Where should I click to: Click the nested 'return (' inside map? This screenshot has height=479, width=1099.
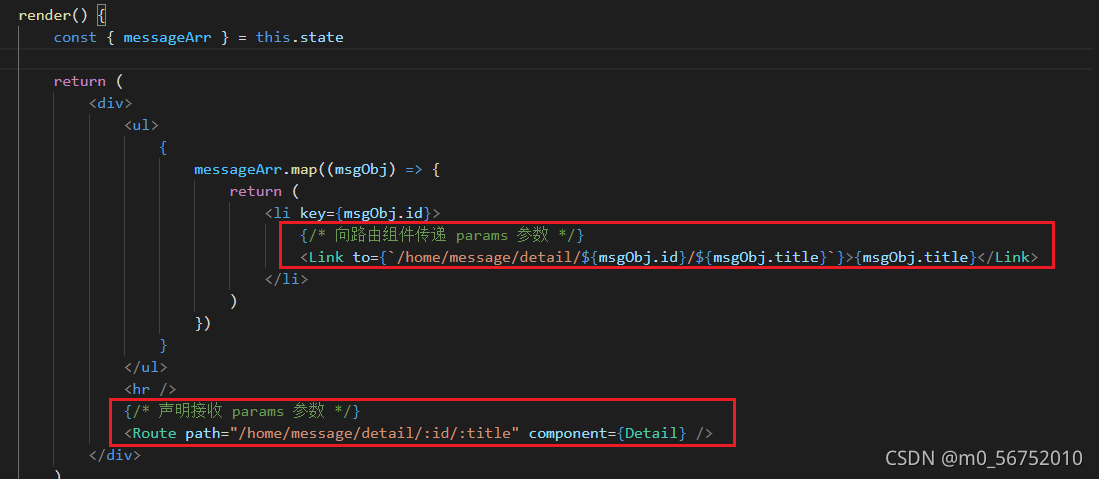coord(264,191)
